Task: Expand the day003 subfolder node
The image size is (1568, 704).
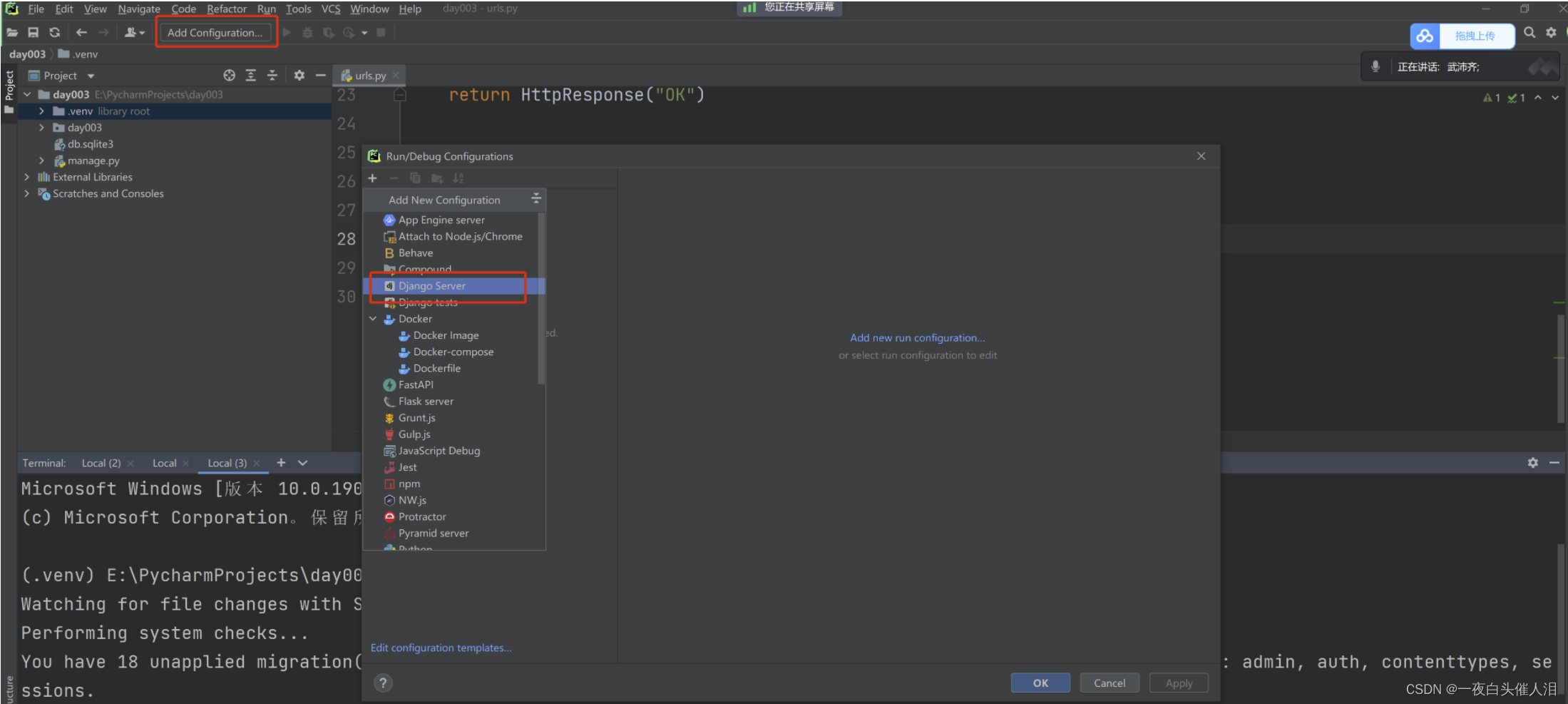Action: coord(41,128)
